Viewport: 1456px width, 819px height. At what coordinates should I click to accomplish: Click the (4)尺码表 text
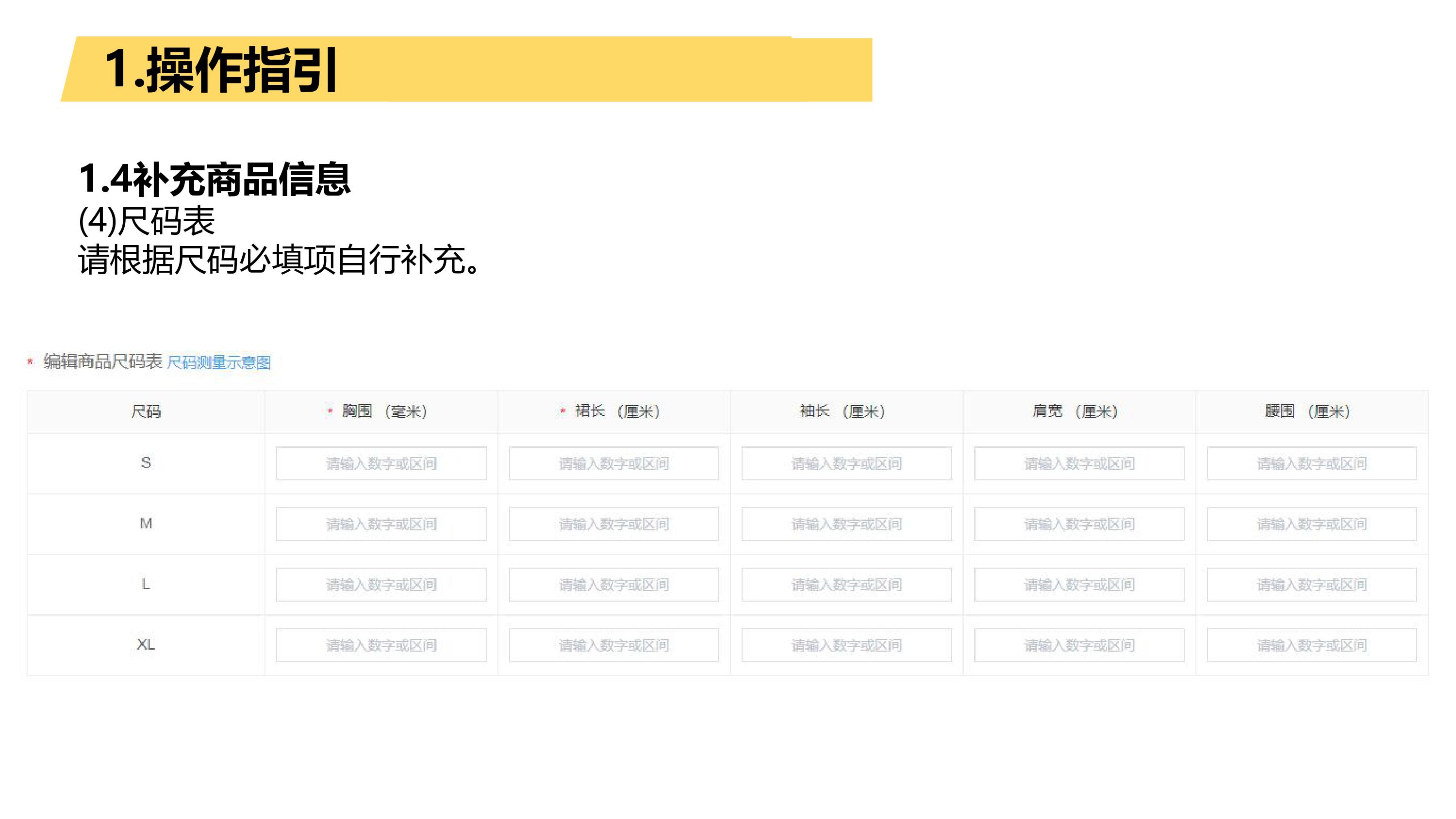pyautogui.click(x=147, y=220)
